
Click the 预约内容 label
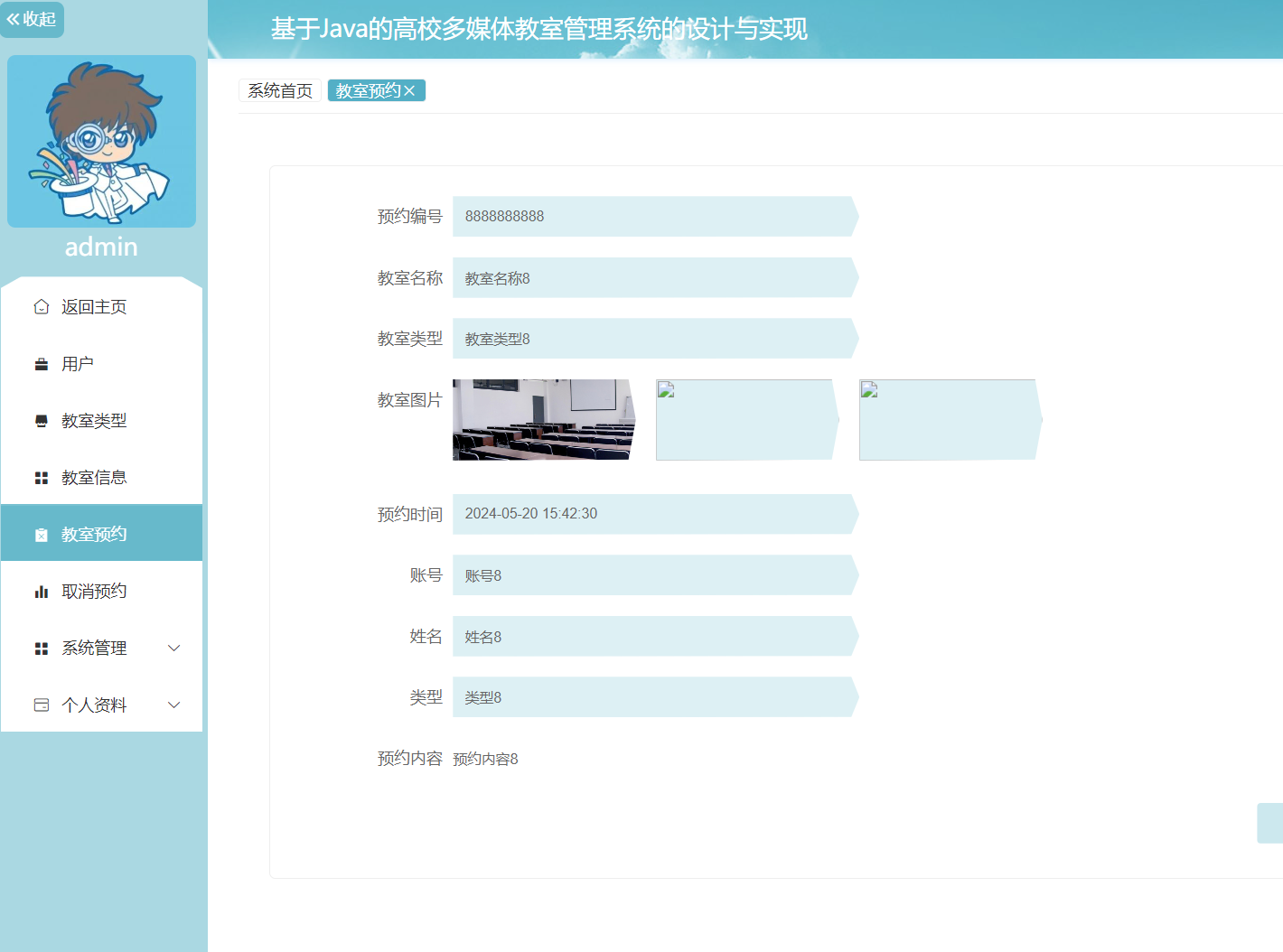(410, 759)
